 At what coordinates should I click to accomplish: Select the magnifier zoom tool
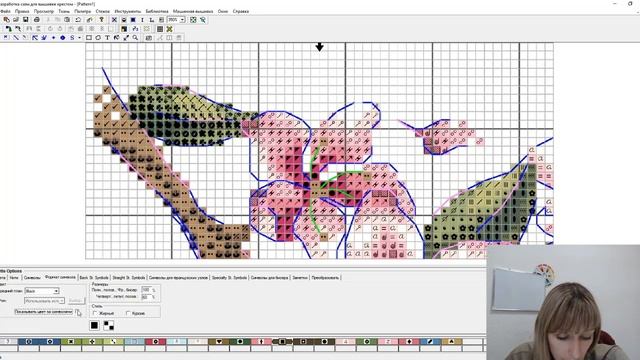pyautogui.click(x=135, y=38)
